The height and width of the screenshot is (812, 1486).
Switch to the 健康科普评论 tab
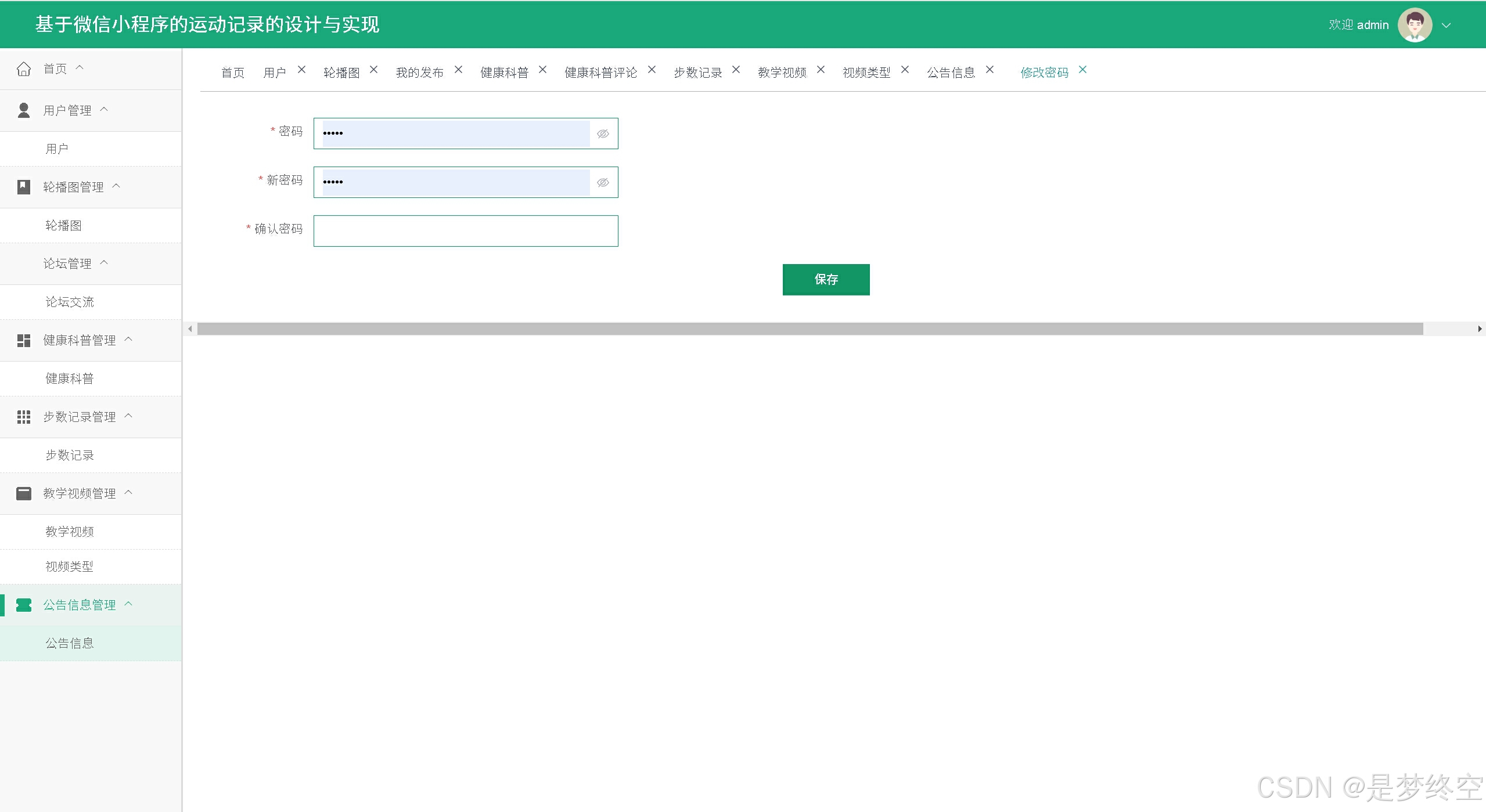[600, 73]
